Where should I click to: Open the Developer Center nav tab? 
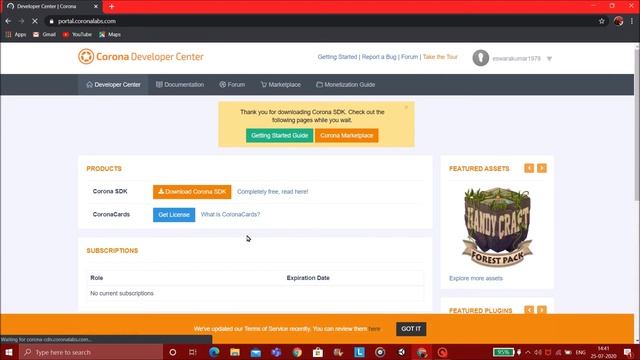coord(113,84)
